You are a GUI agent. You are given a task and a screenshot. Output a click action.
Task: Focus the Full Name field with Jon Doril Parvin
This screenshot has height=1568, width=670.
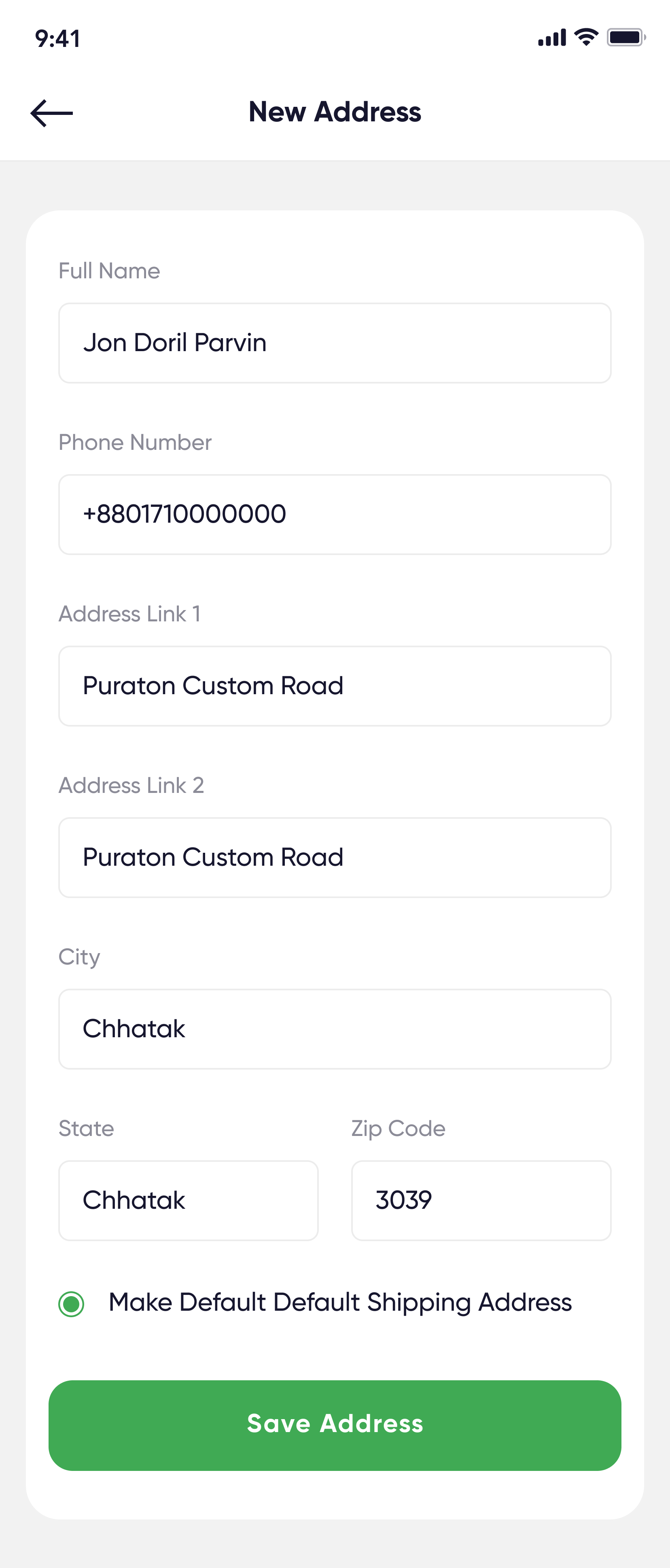335,343
